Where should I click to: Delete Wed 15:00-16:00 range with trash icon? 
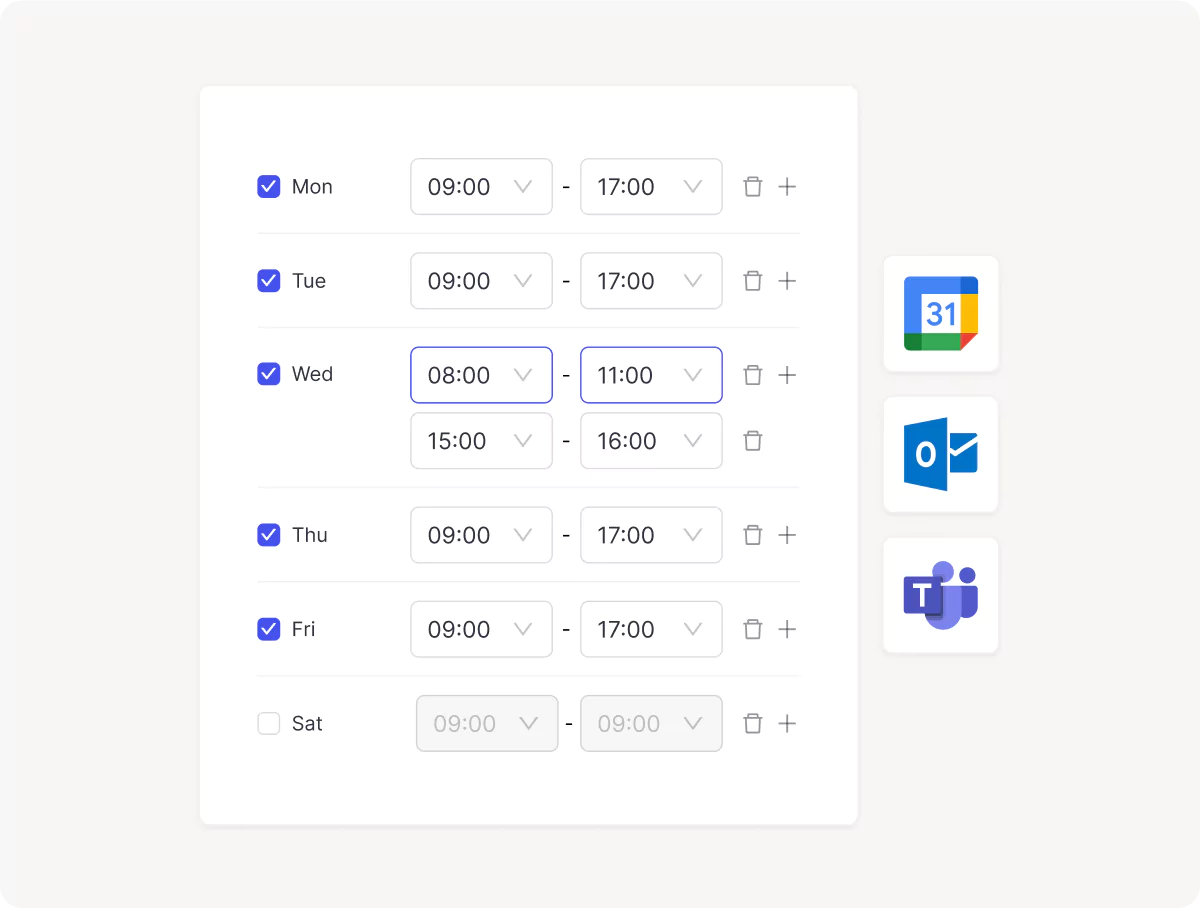click(753, 441)
